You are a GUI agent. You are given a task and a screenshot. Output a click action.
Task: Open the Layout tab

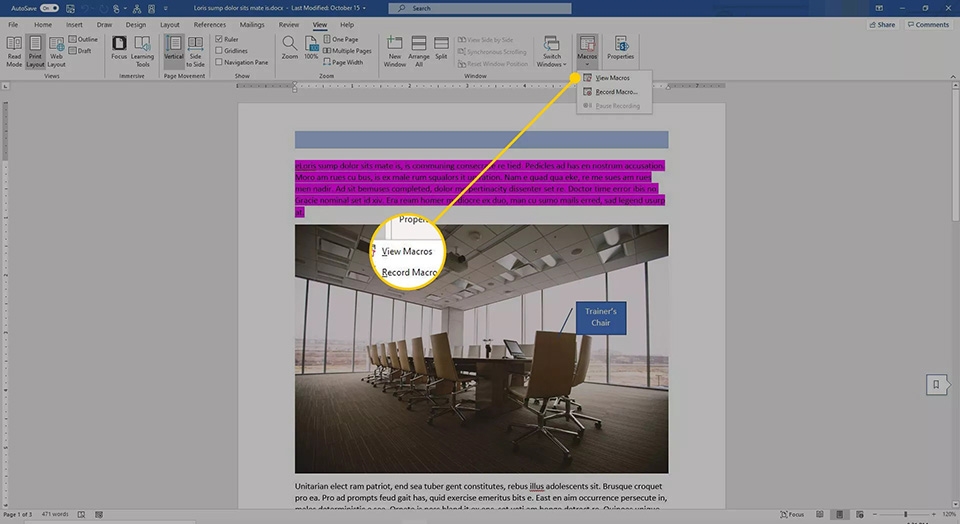click(x=170, y=24)
